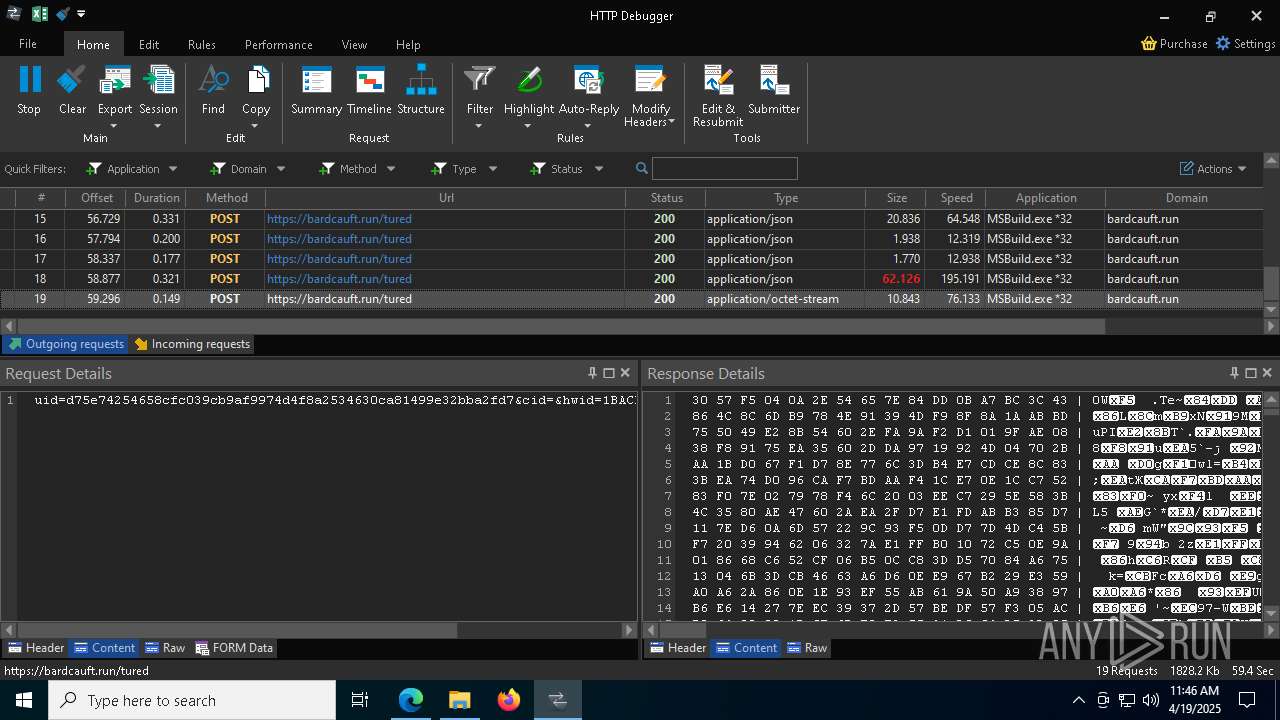Viewport: 1280px width, 720px height.
Task: Switch to Incoming requests tab
Action: (x=192, y=344)
